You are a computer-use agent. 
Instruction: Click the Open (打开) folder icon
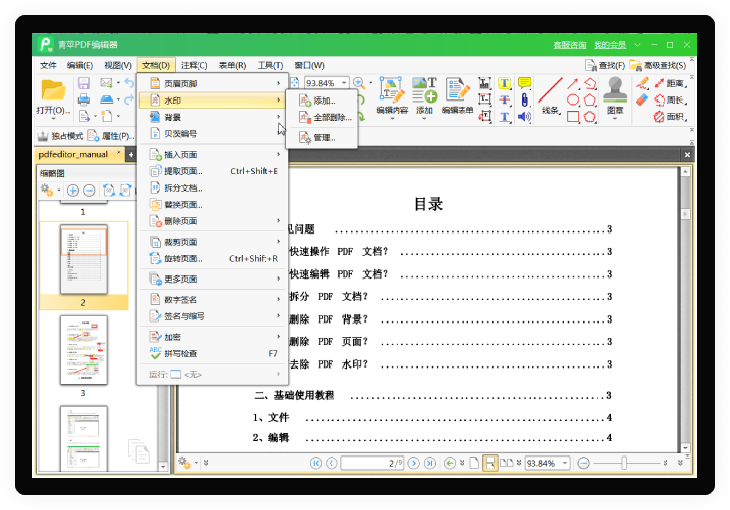pos(53,90)
